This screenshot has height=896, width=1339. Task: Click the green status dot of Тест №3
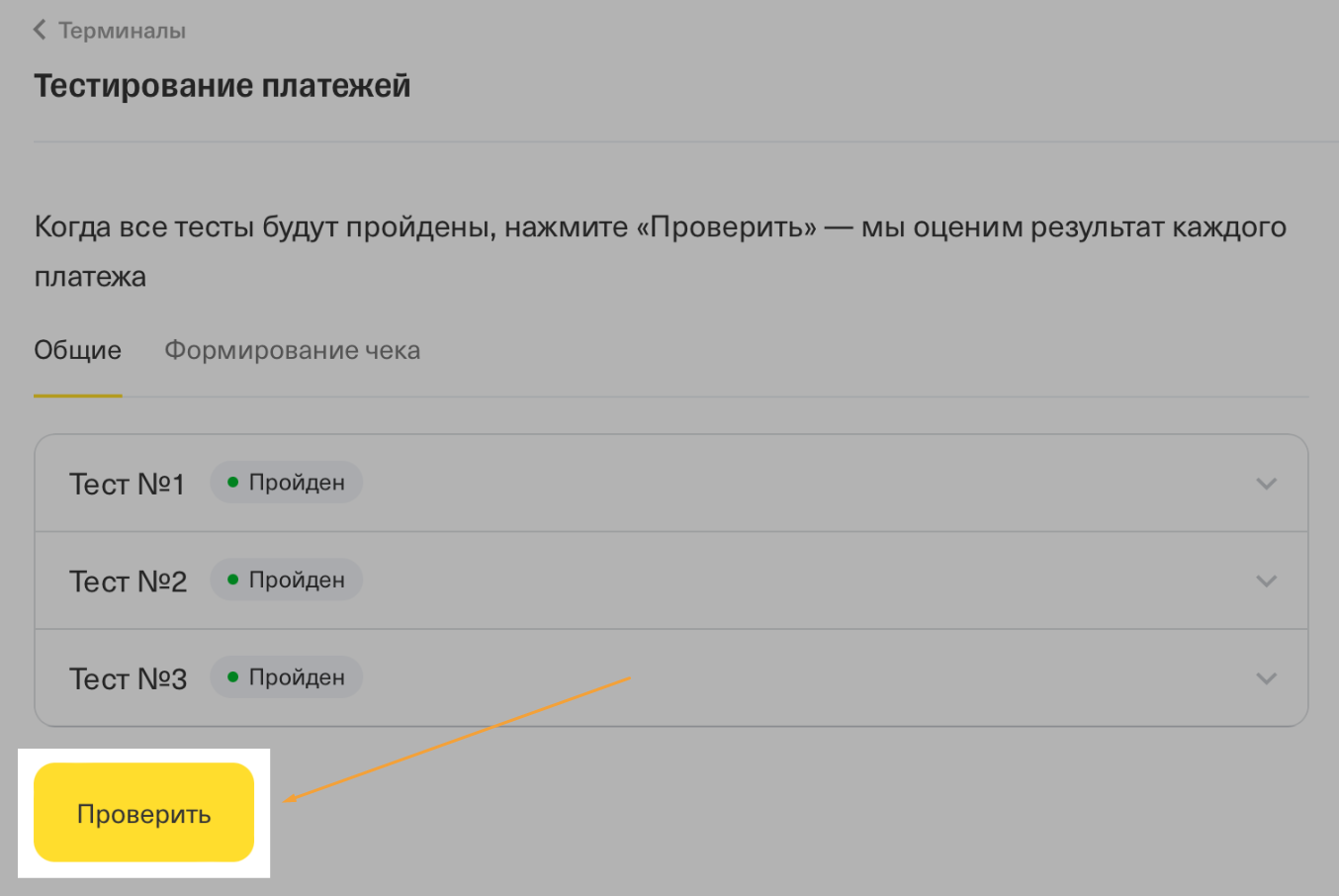coord(233,677)
